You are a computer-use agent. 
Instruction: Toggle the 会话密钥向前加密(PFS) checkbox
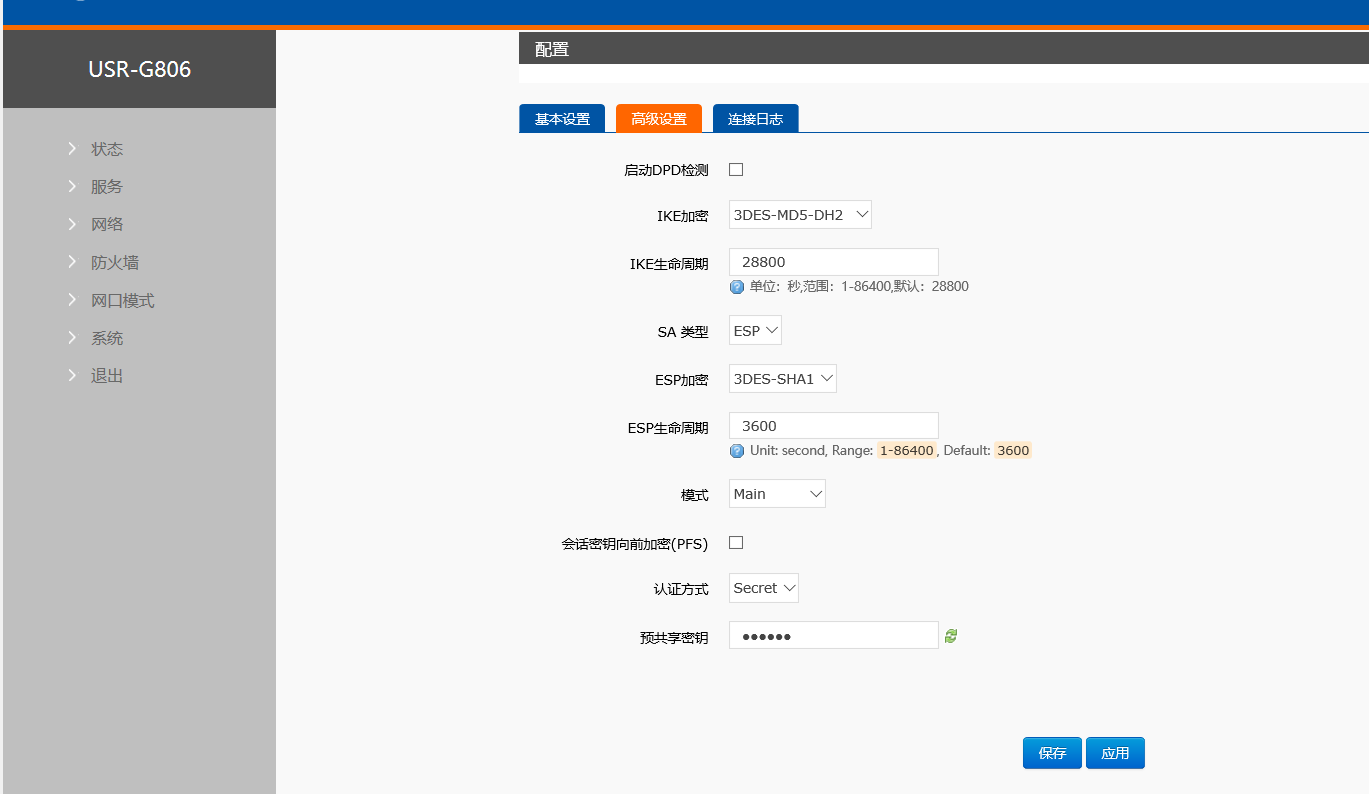736,543
